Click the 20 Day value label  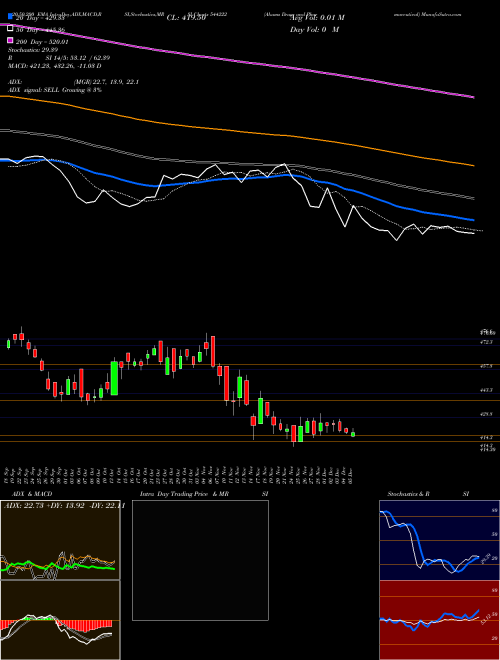[x=40, y=19]
